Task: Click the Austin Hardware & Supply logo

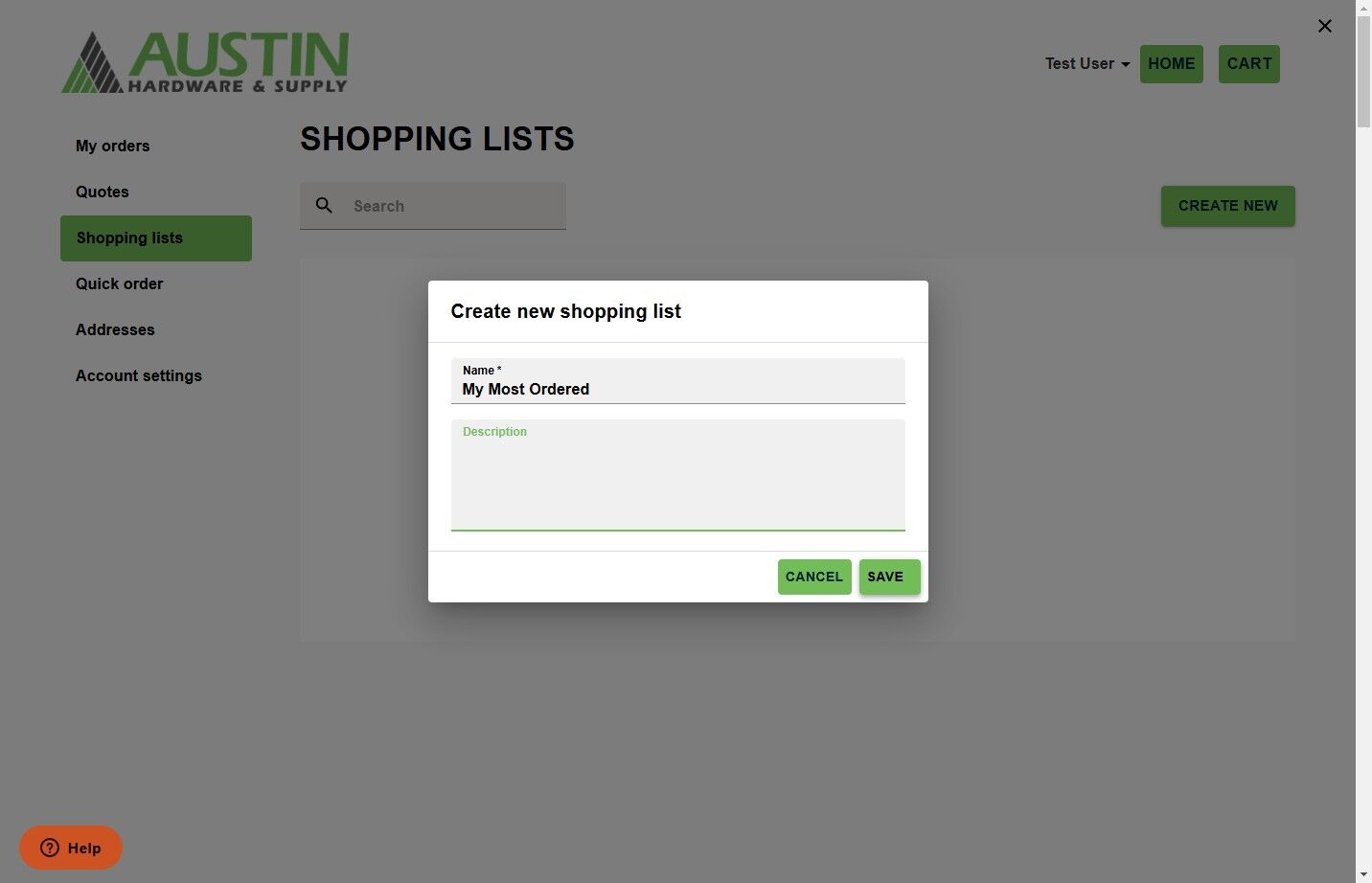Action: 205,62
